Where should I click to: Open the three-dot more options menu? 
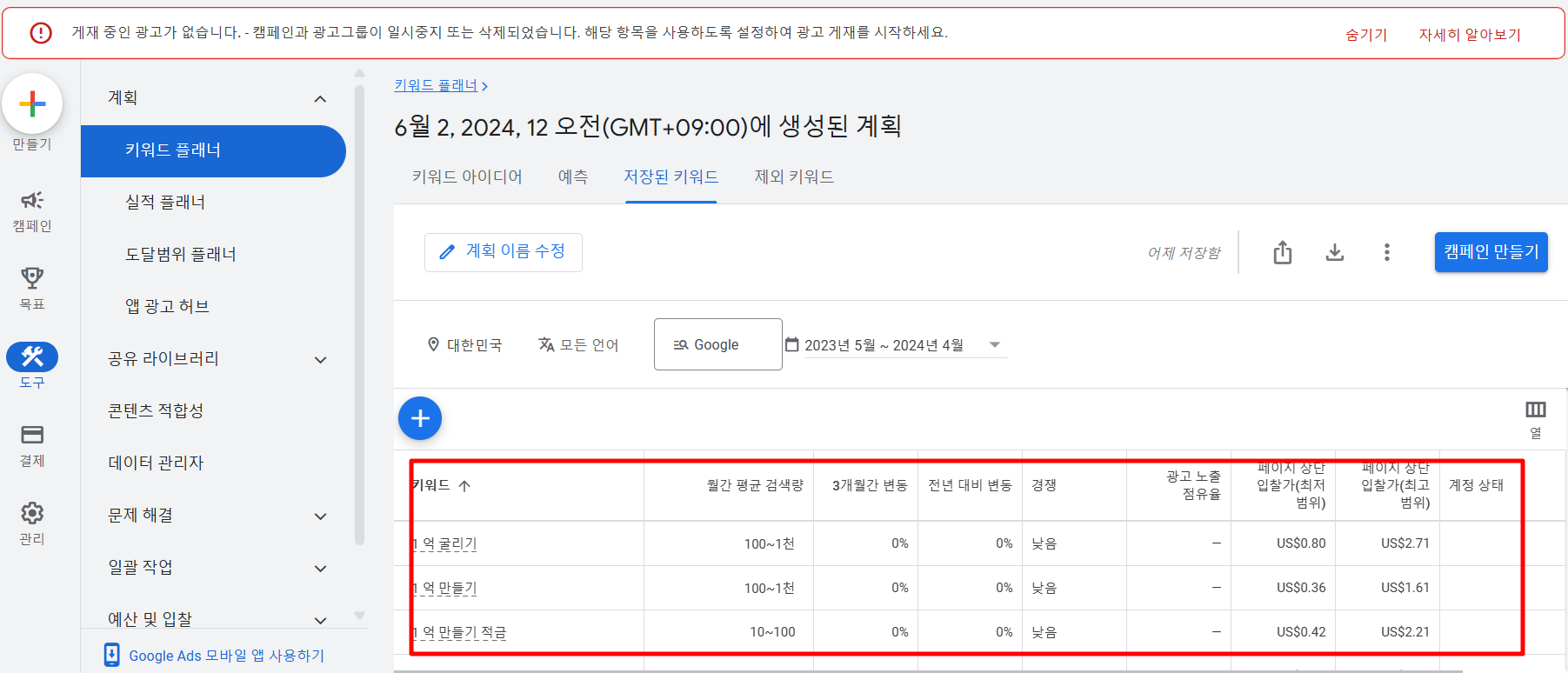(1387, 252)
